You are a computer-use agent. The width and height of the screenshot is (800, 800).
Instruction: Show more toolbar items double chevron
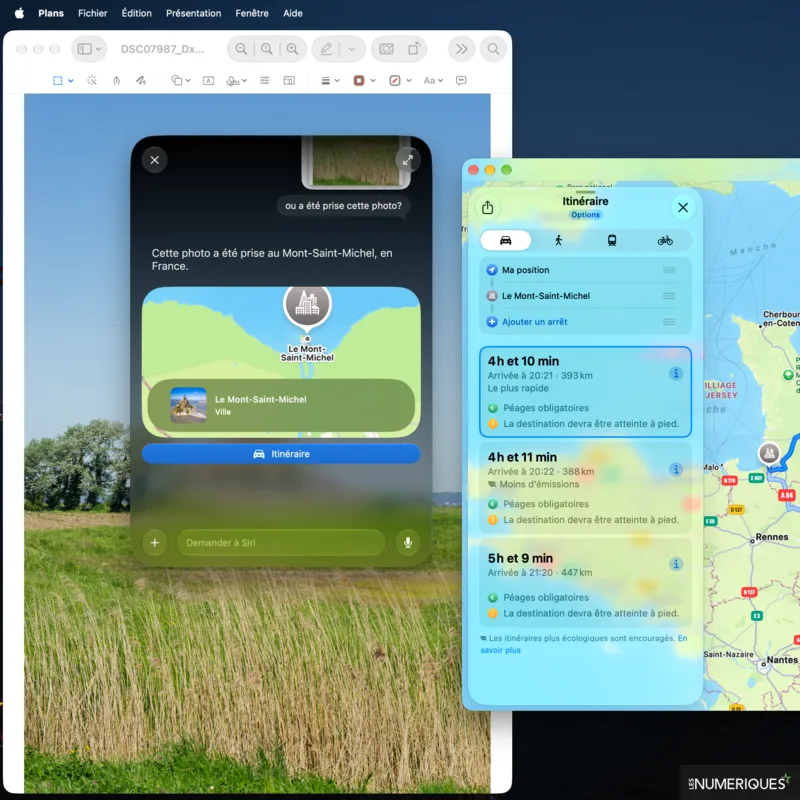(462, 49)
